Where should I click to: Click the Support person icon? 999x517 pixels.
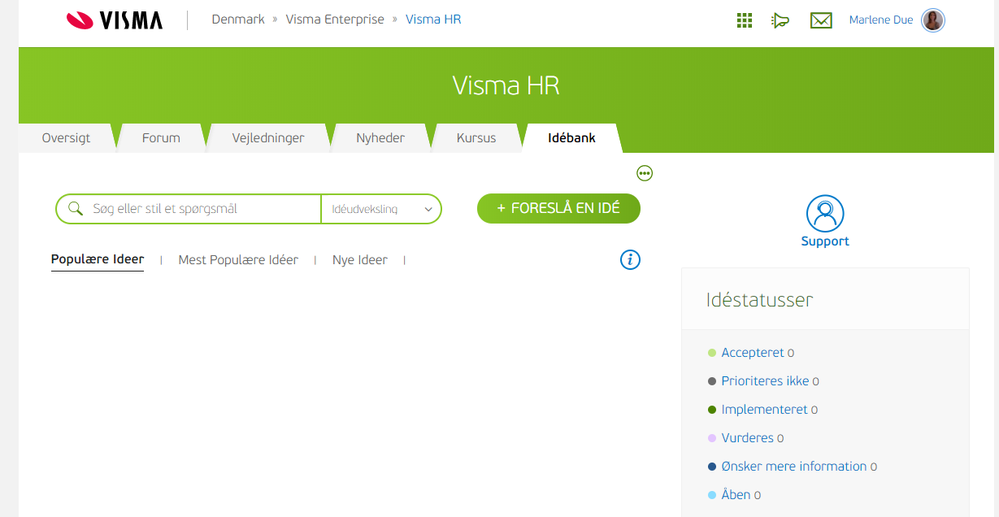coord(825,214)
